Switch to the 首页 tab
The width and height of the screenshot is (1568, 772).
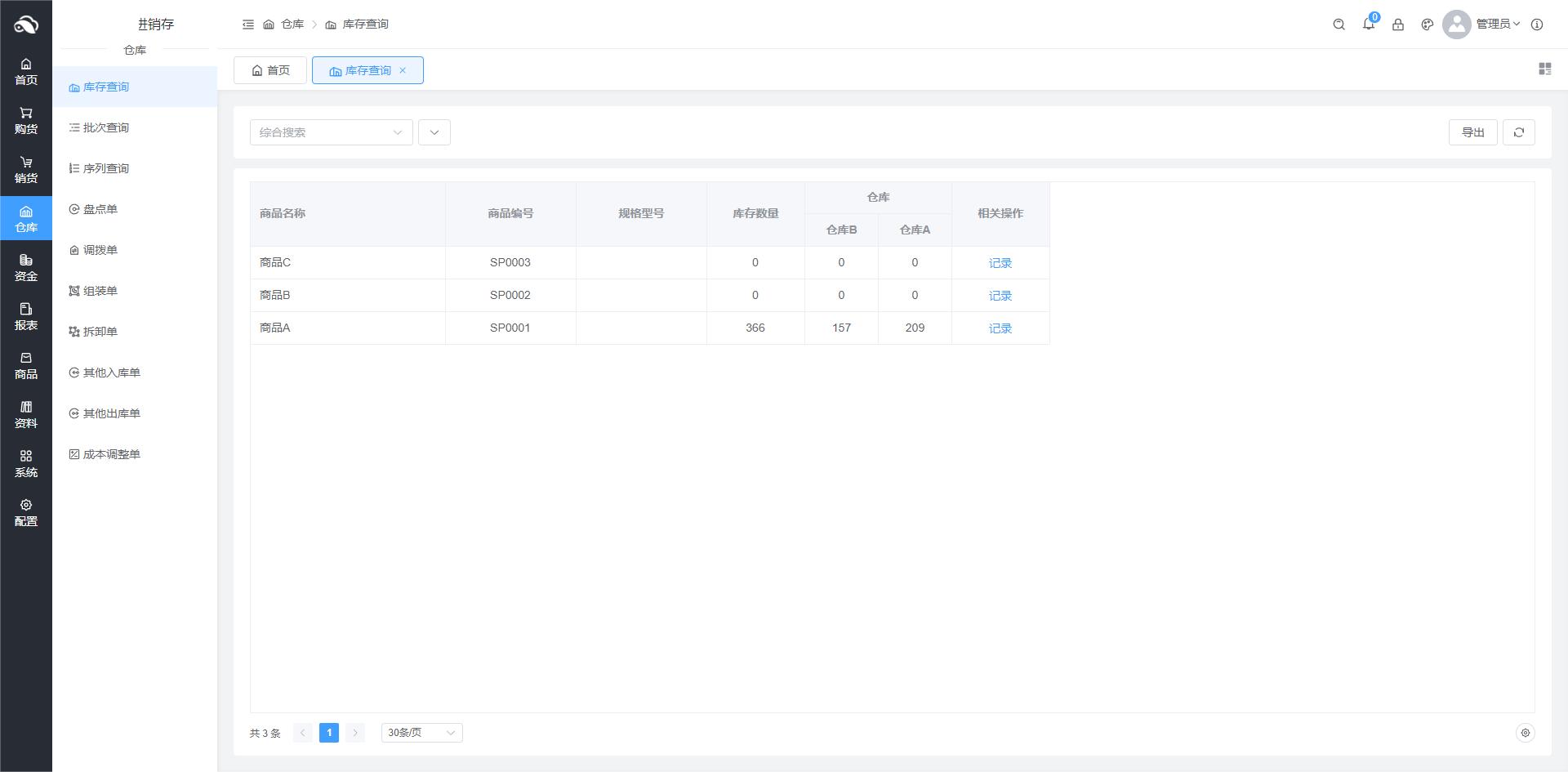point(270,70)
